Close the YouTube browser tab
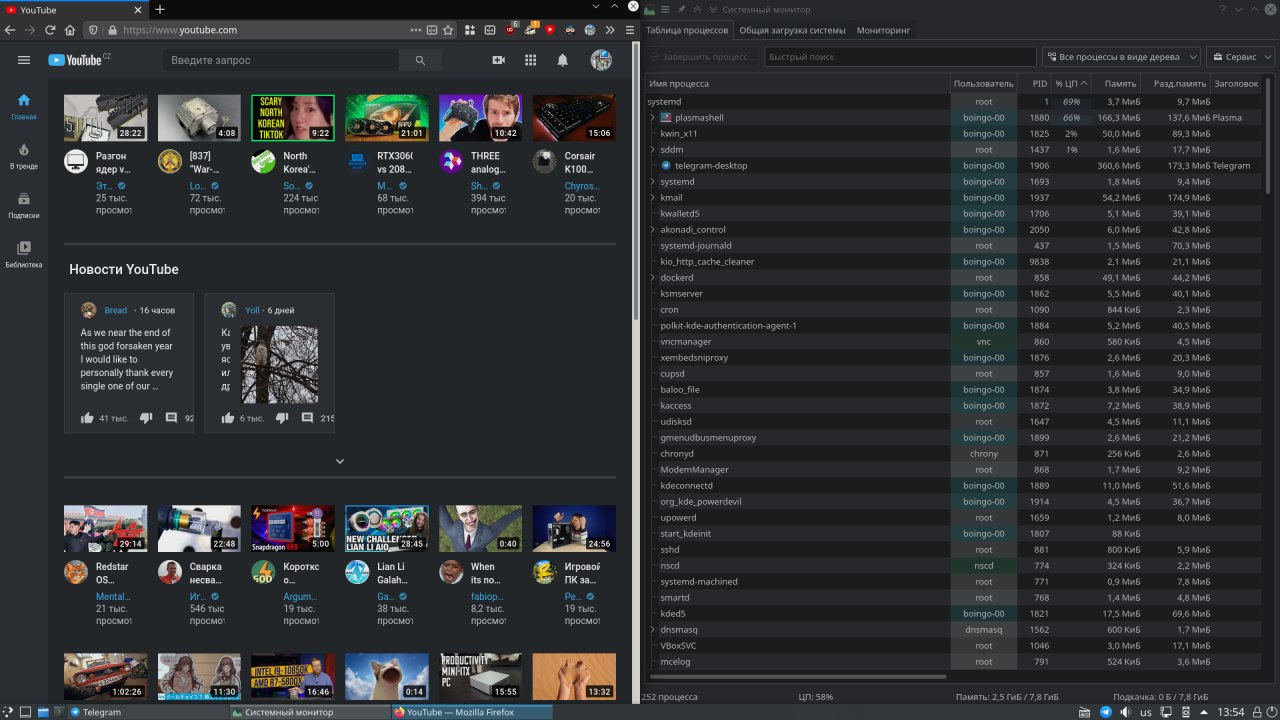This screenshot has width=1280, height=720. pyautogui.click(x=138, y=9)
